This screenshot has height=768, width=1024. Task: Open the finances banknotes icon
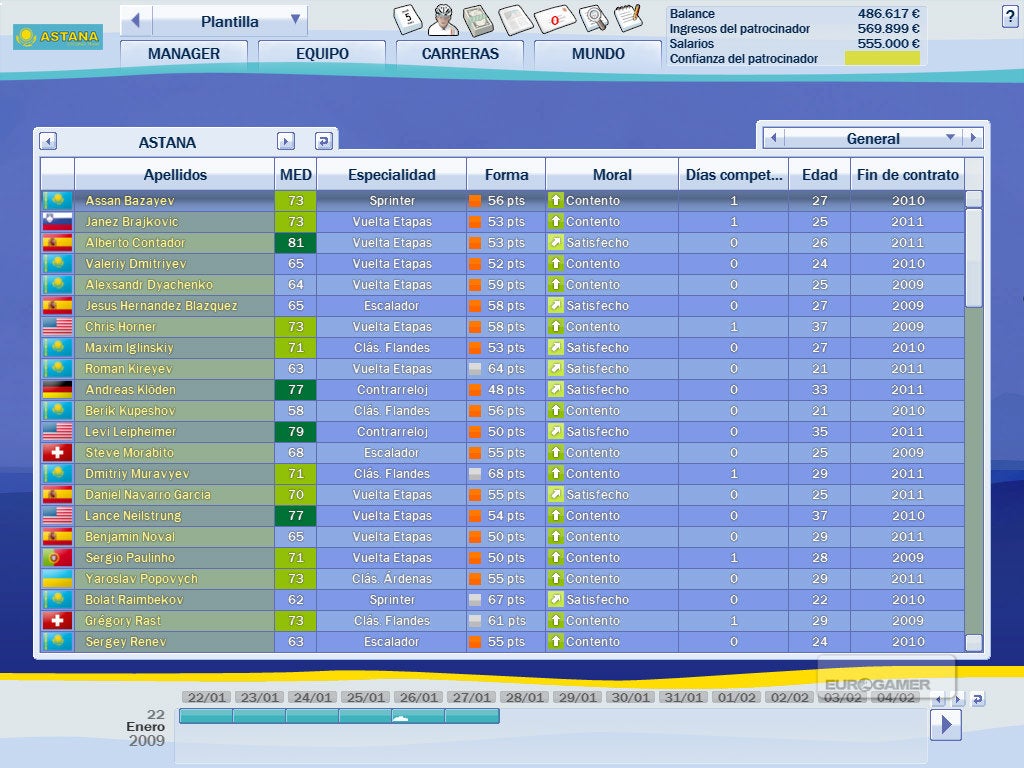tap(478, 20)
